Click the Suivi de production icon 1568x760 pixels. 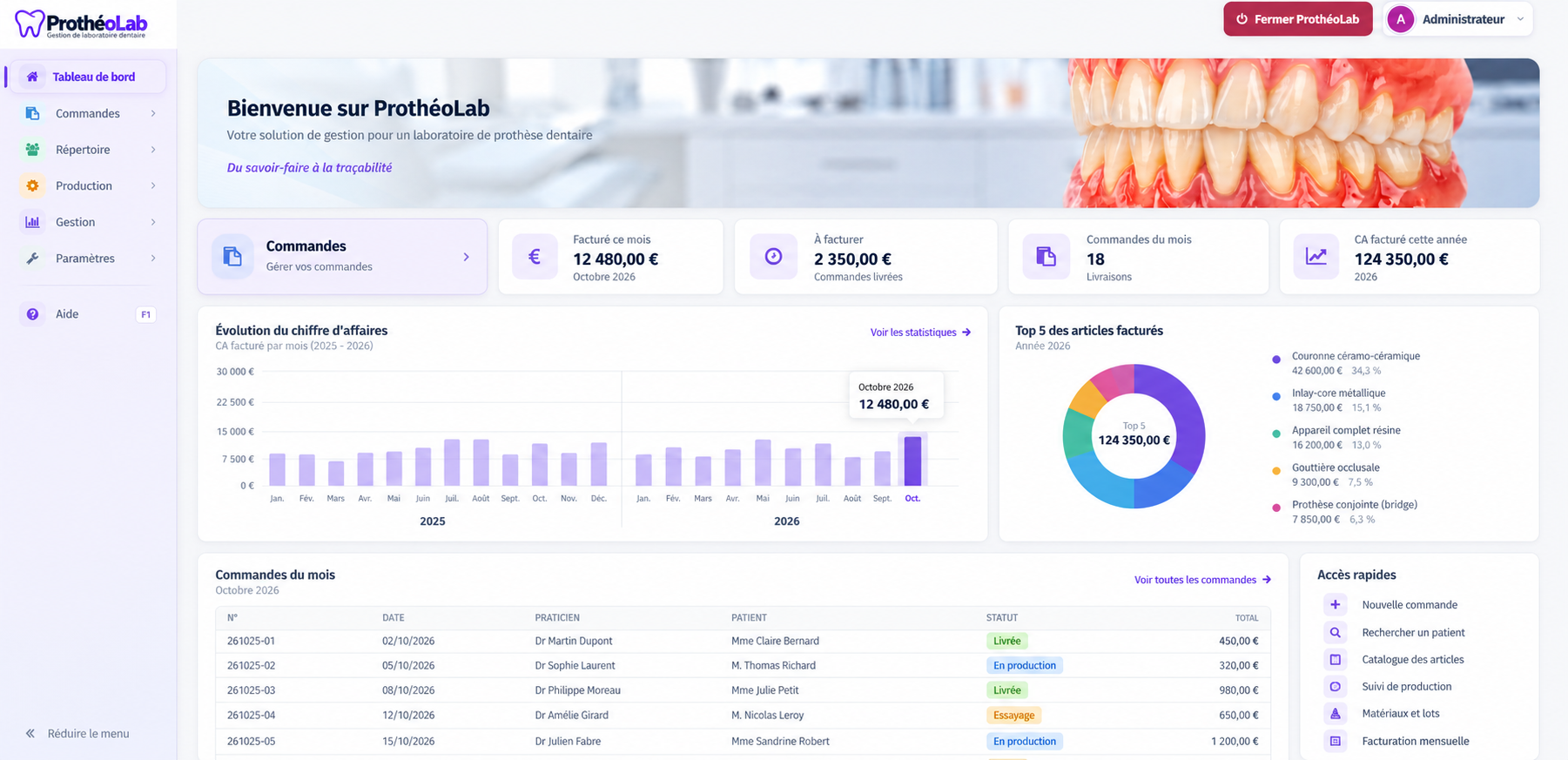pos(1335,686)
